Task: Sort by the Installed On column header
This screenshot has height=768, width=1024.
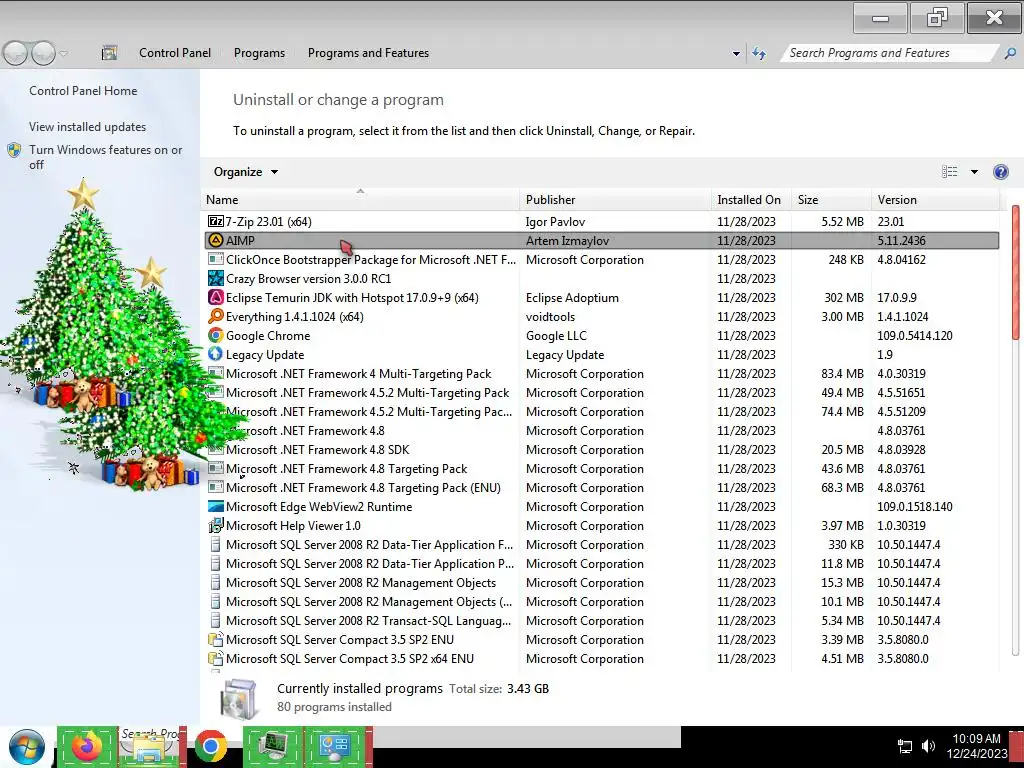Action: [751, 200]
